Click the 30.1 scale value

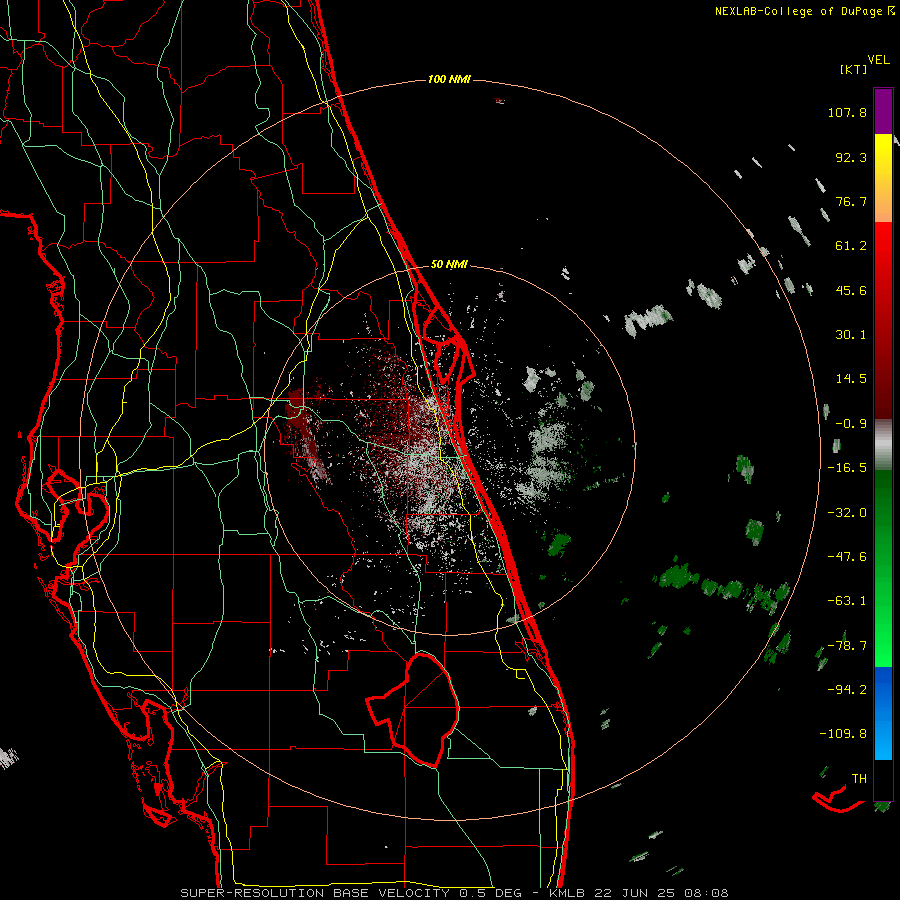point(851,335)
